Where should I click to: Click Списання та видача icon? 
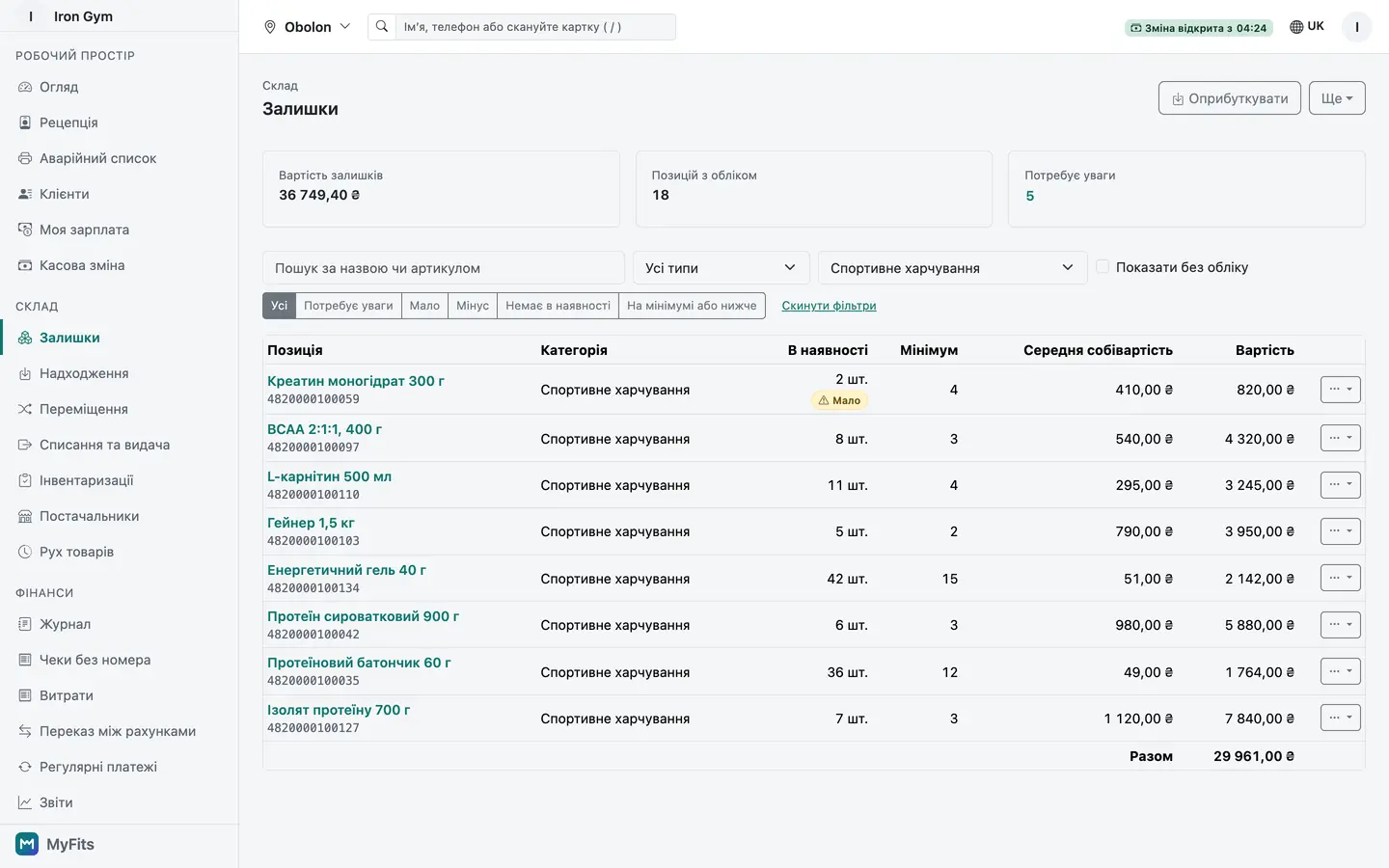25,445
